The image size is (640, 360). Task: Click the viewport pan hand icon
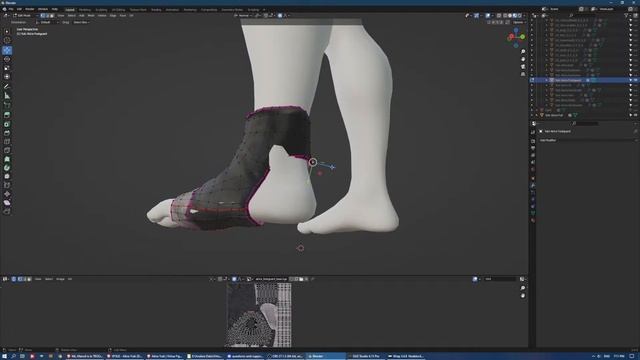click(523, 59)
